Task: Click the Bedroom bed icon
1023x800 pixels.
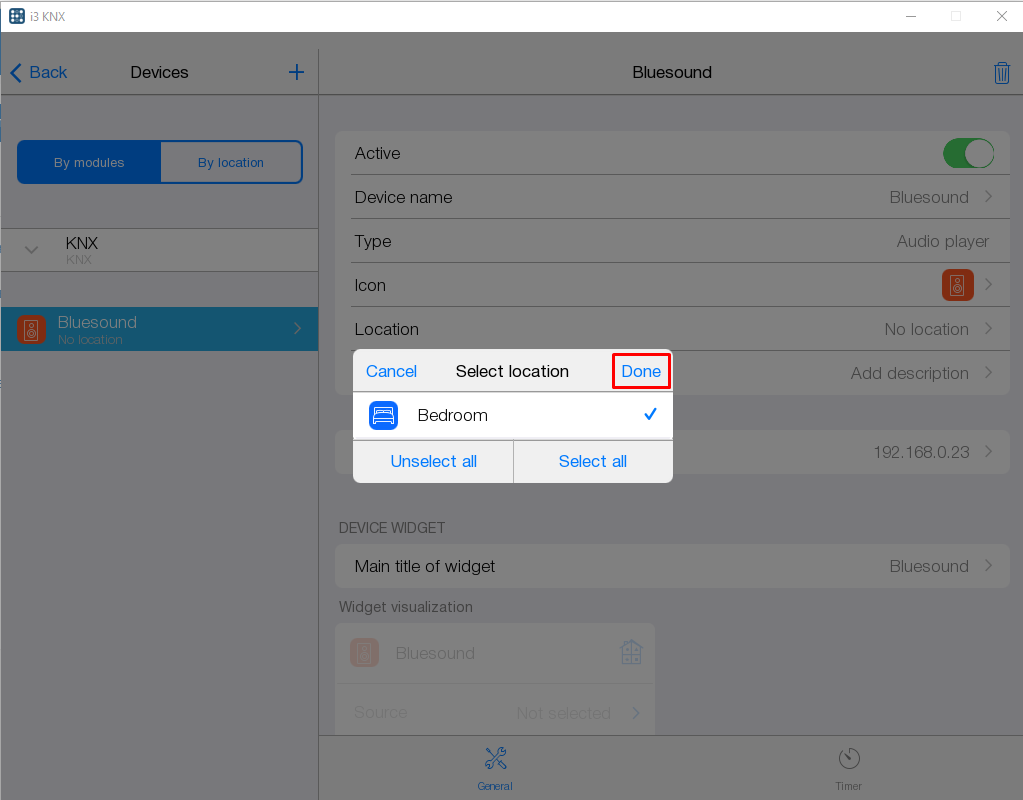Action: (x=383, y=415)
